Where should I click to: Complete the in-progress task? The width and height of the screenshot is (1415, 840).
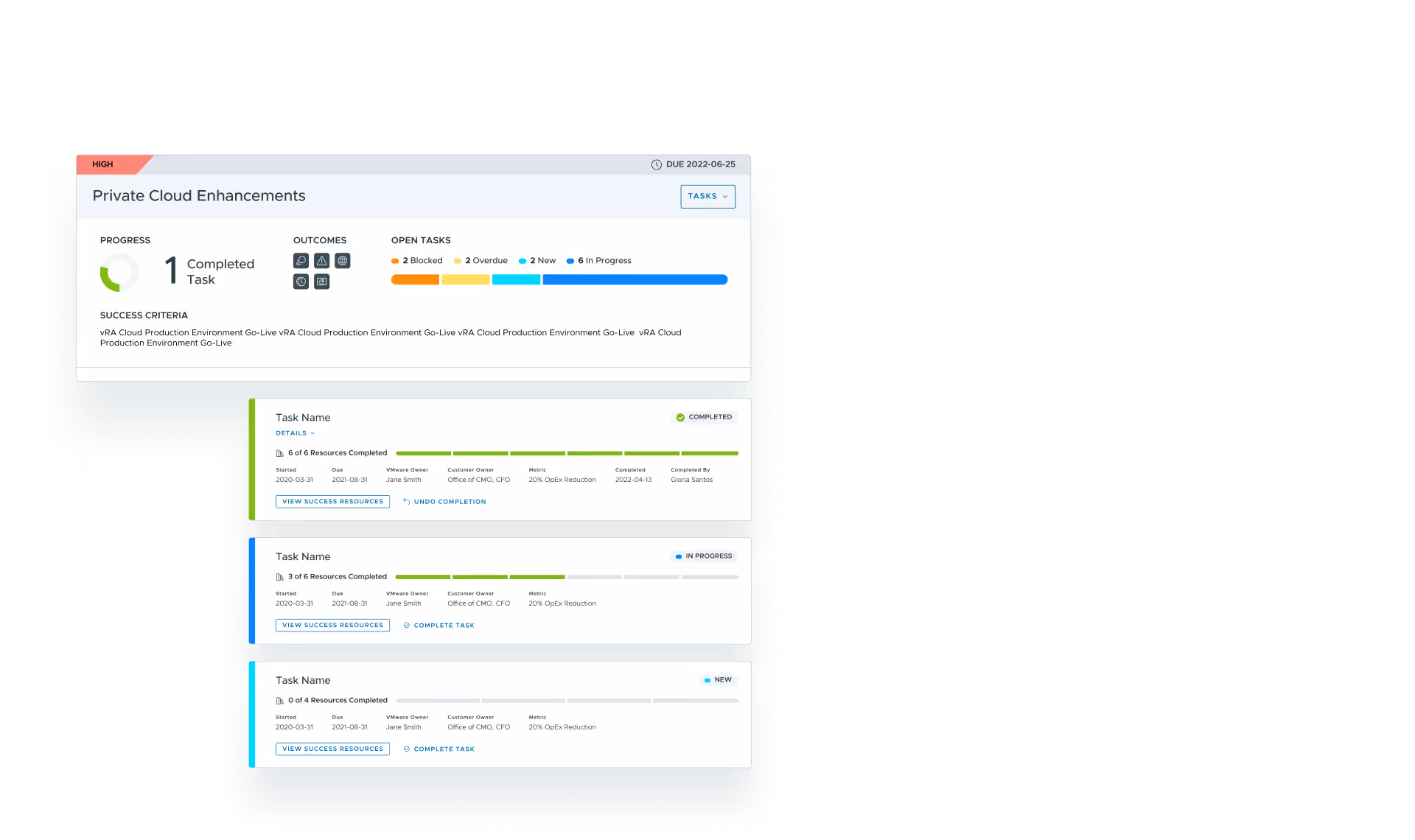coord(444,626)
